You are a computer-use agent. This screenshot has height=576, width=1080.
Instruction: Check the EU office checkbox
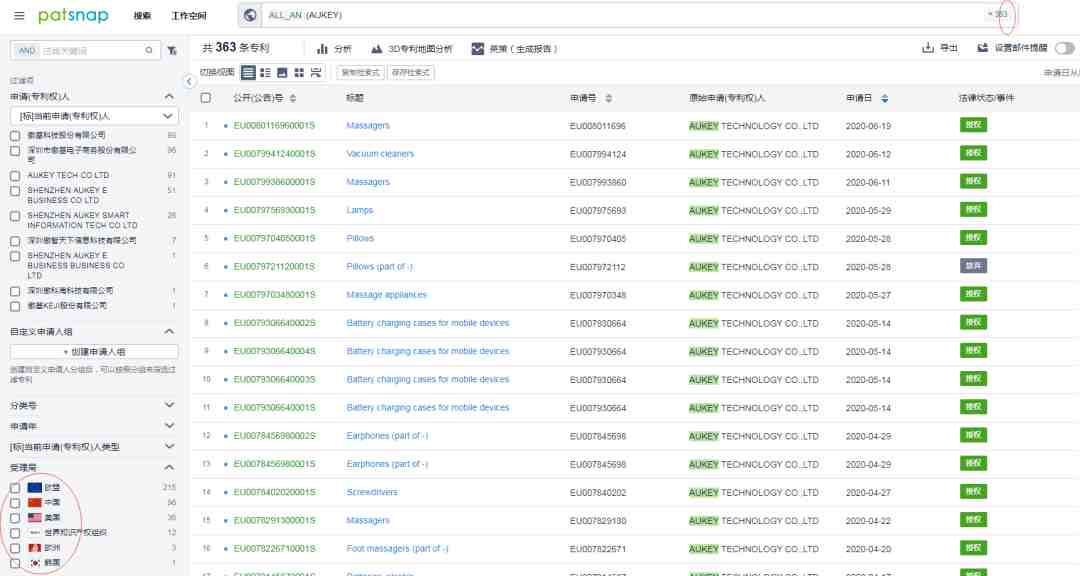click(15, 488)
